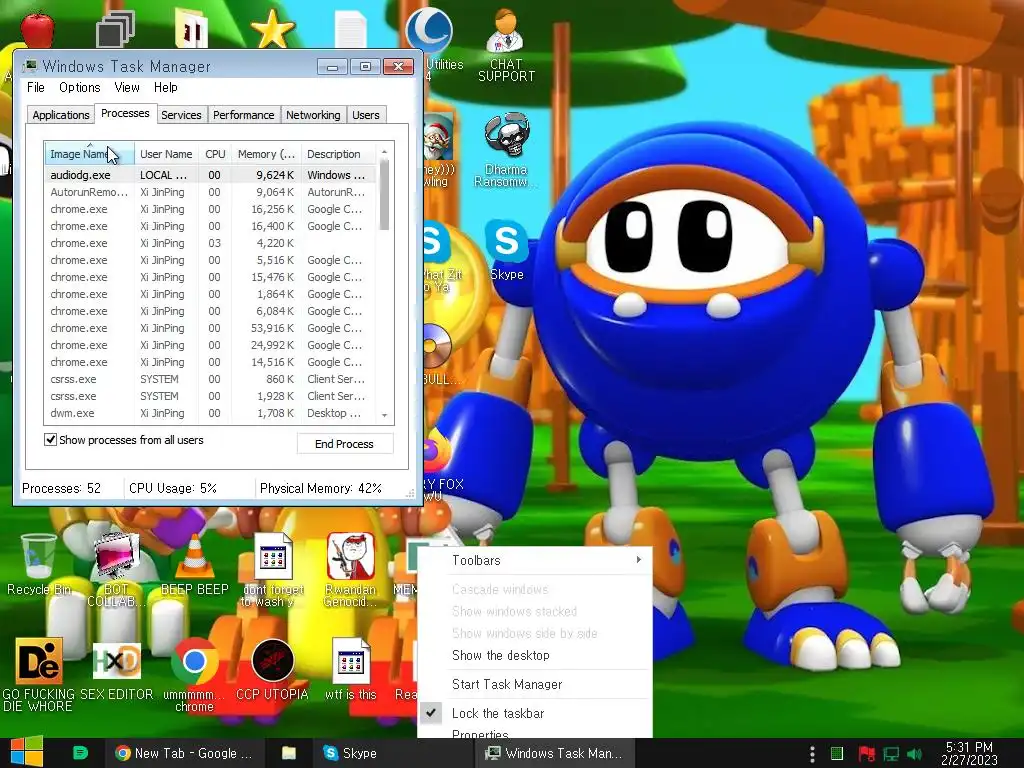Open the network tray icon

pyautogui.click(x=891, y=754)
